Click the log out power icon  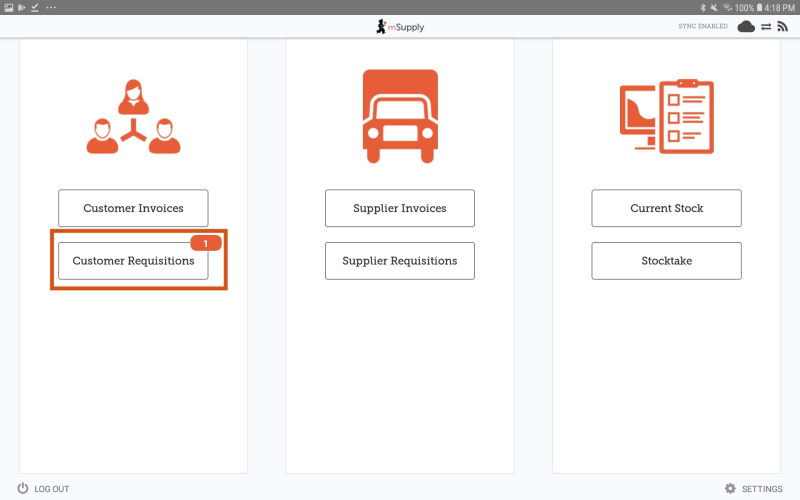point(23,488)
